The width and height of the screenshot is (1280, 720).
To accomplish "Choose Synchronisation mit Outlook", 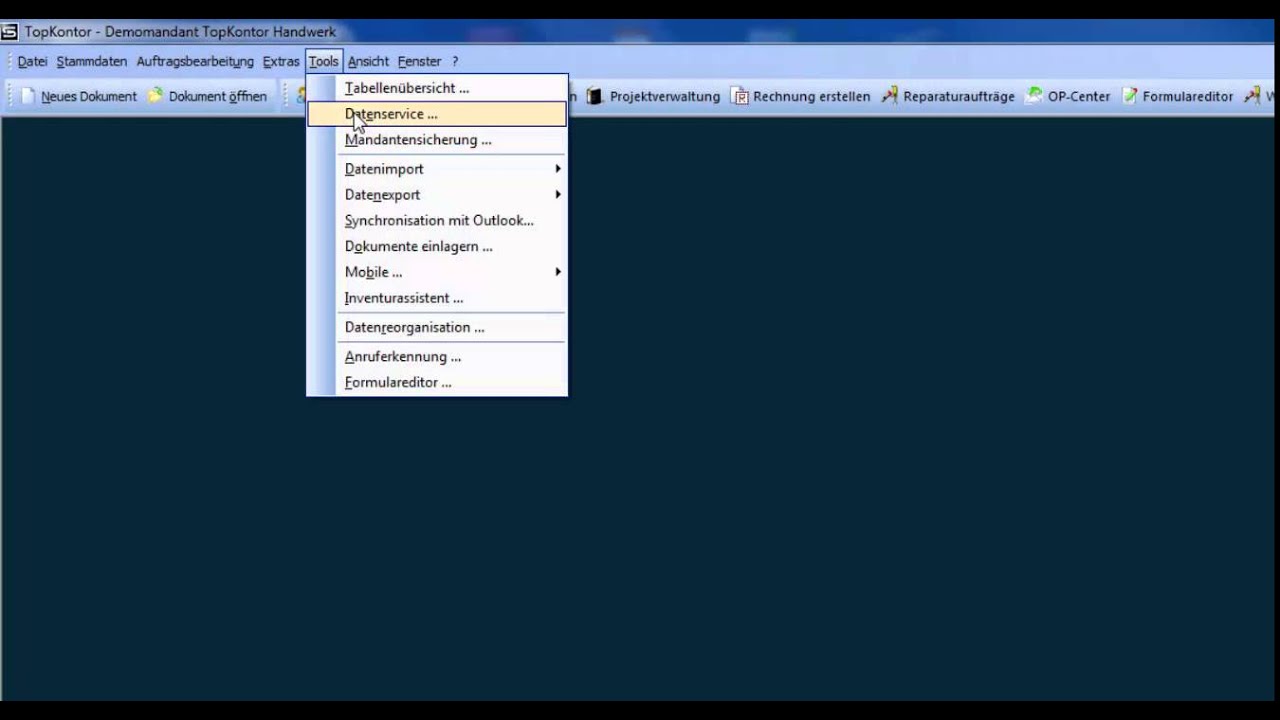I will [x=437, y=220].
